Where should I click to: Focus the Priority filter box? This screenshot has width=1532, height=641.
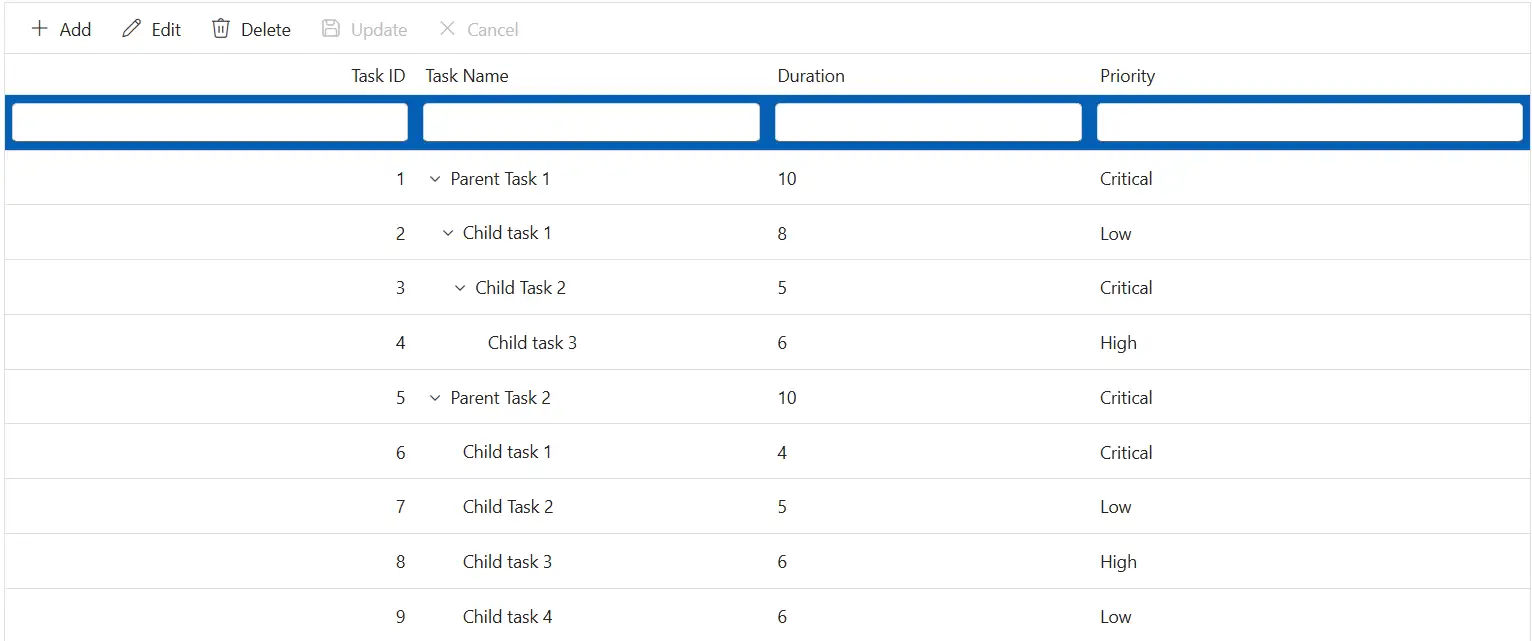pos(1310,122)
